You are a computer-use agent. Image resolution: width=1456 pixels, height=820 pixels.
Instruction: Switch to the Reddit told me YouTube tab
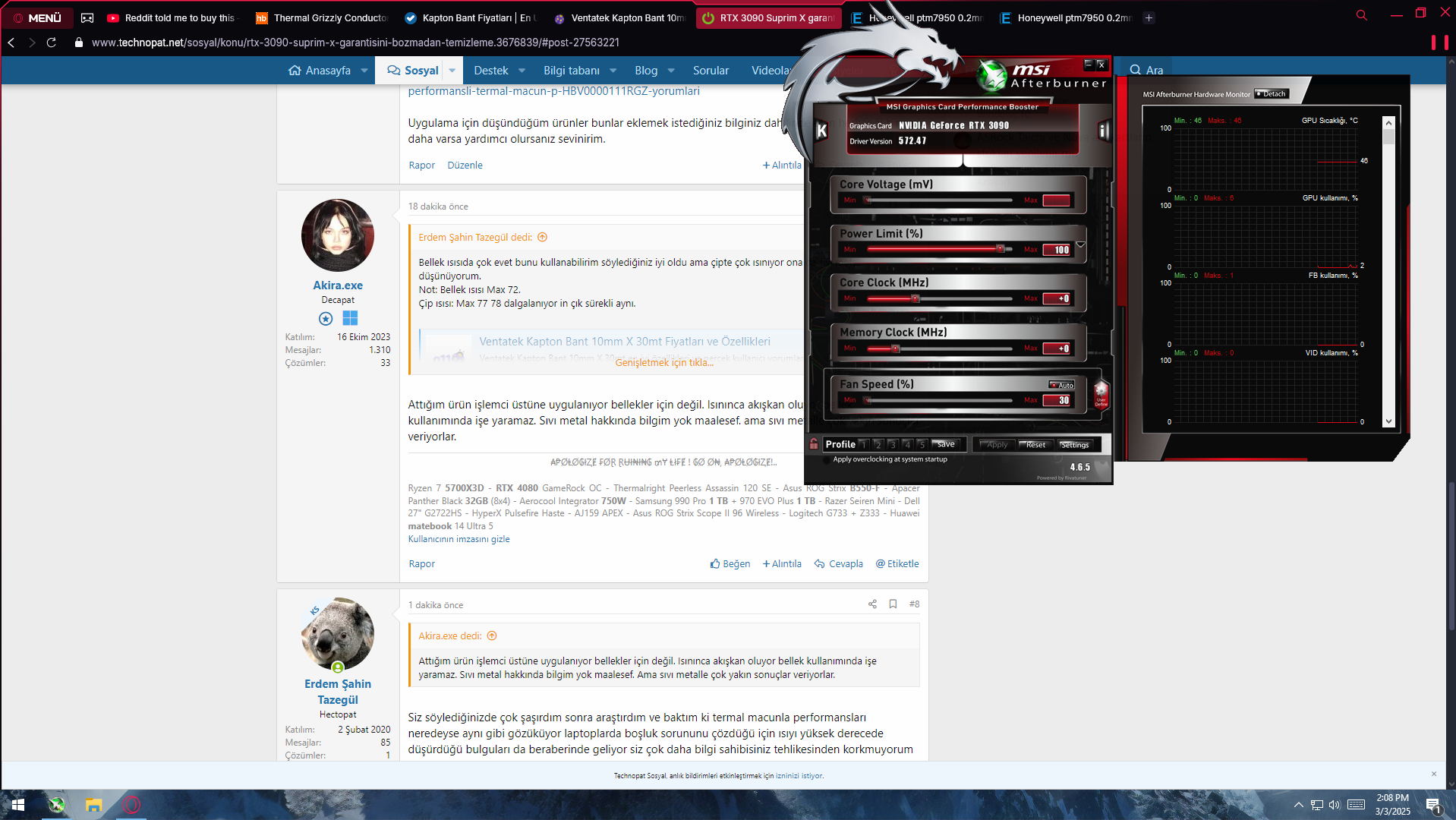(172, 17)
